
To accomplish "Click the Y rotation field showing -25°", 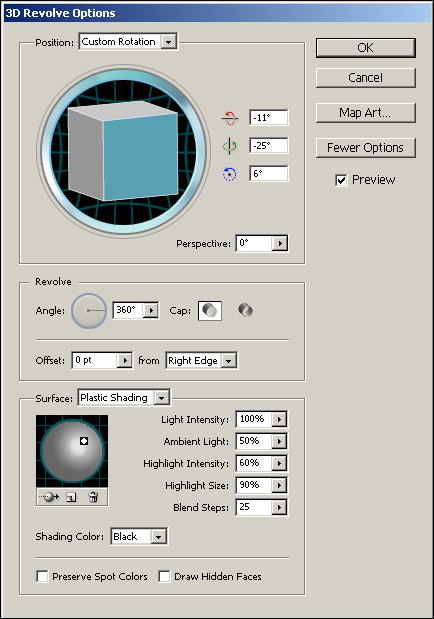I will [x=269, y=146].
